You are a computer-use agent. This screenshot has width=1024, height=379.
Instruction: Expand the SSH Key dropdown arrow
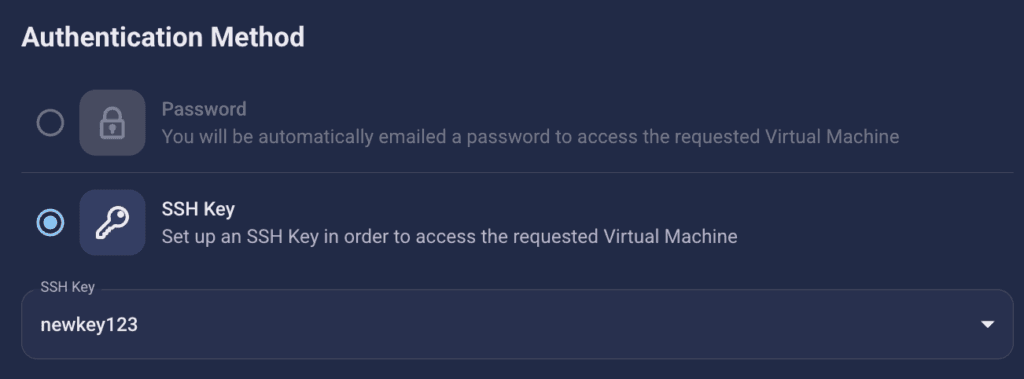(987, 324)
